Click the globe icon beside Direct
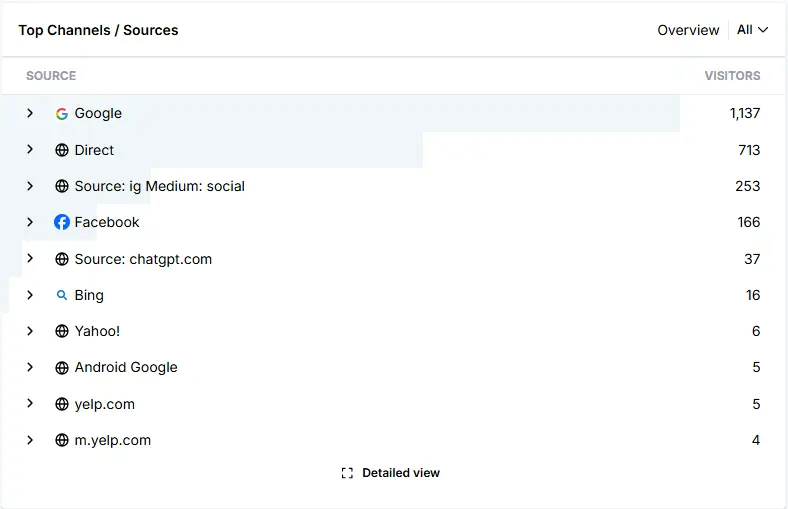Image resolution: width=788 pixels, height=509 pixels. (x=62, y=150)
